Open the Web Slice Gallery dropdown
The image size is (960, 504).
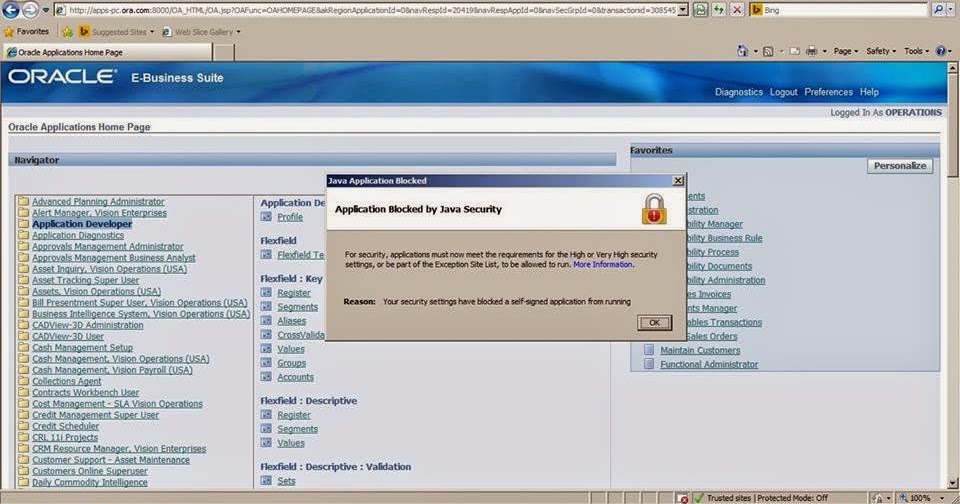point(238,32)
